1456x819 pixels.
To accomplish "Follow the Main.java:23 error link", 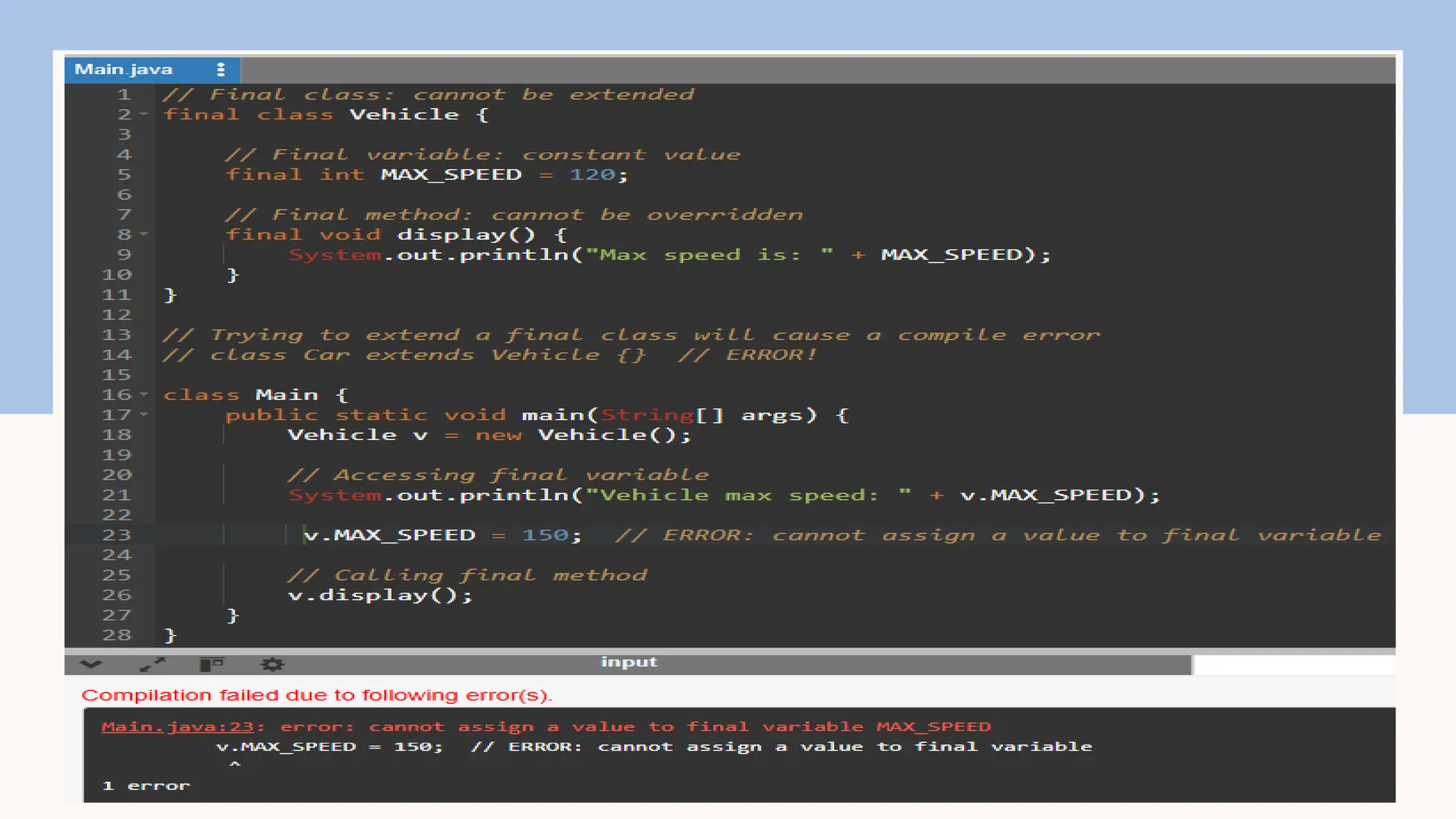I will [177, 727].
